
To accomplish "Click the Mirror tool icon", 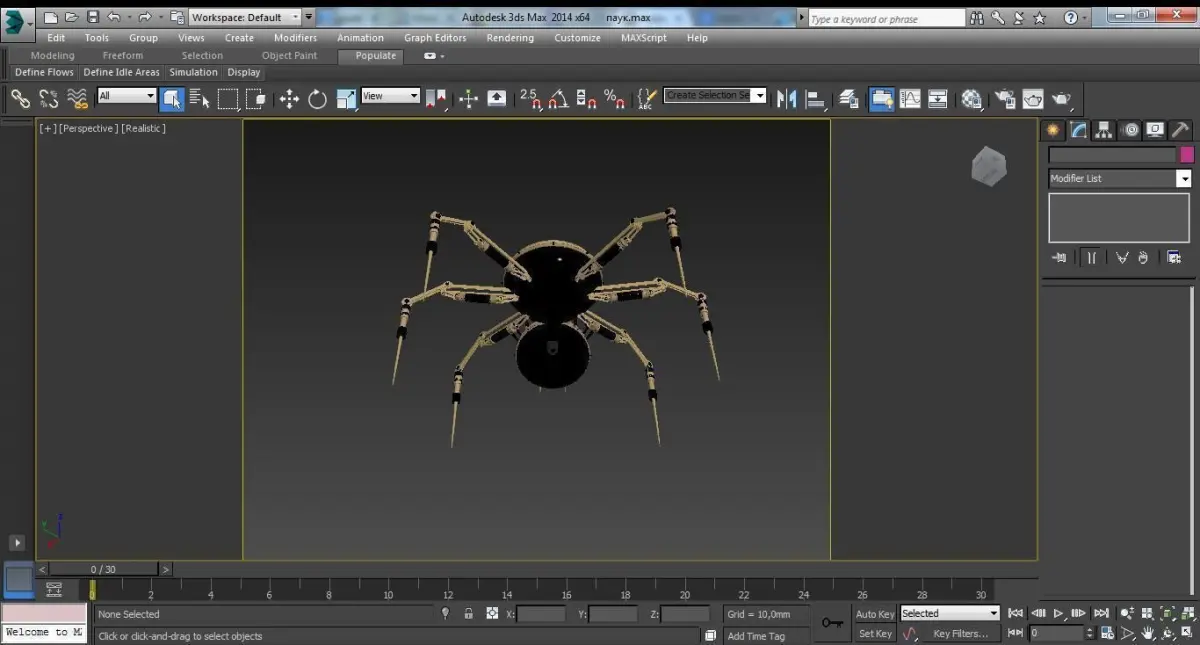I will pyautogui.click(x=787, y=98).
